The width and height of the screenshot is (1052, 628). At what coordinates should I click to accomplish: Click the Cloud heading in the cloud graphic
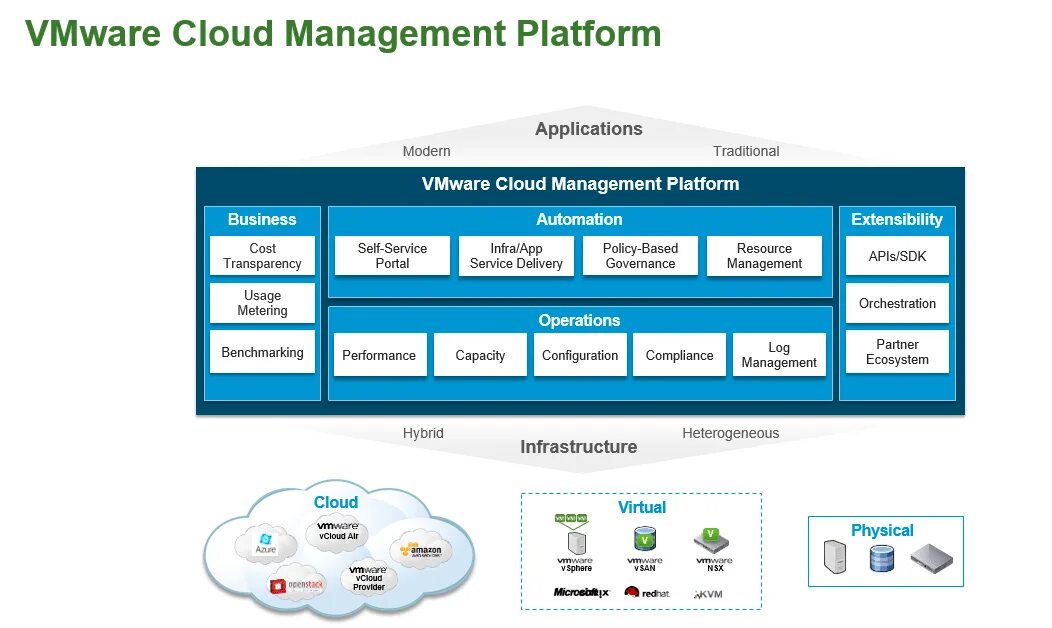(335, 502)
